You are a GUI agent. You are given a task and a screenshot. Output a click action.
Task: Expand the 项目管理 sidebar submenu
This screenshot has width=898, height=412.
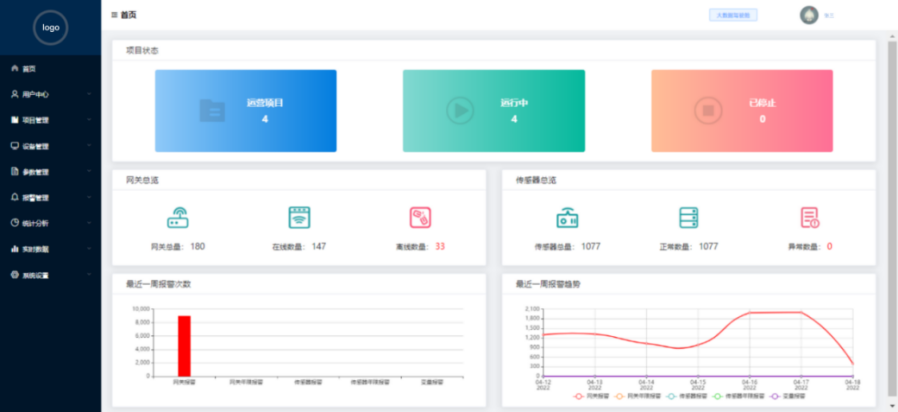(50, 120)
